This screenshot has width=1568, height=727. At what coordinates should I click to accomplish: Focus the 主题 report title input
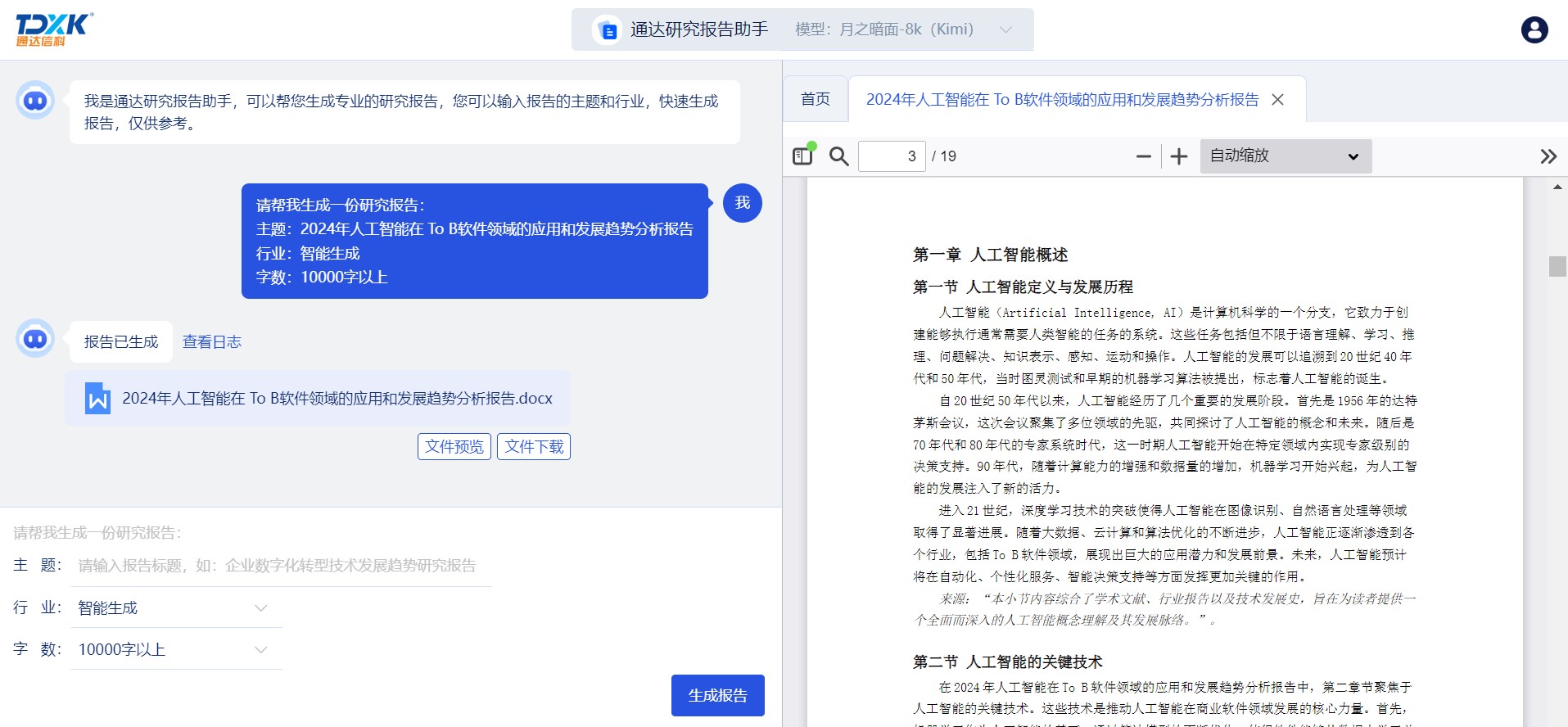click(281, 566)
